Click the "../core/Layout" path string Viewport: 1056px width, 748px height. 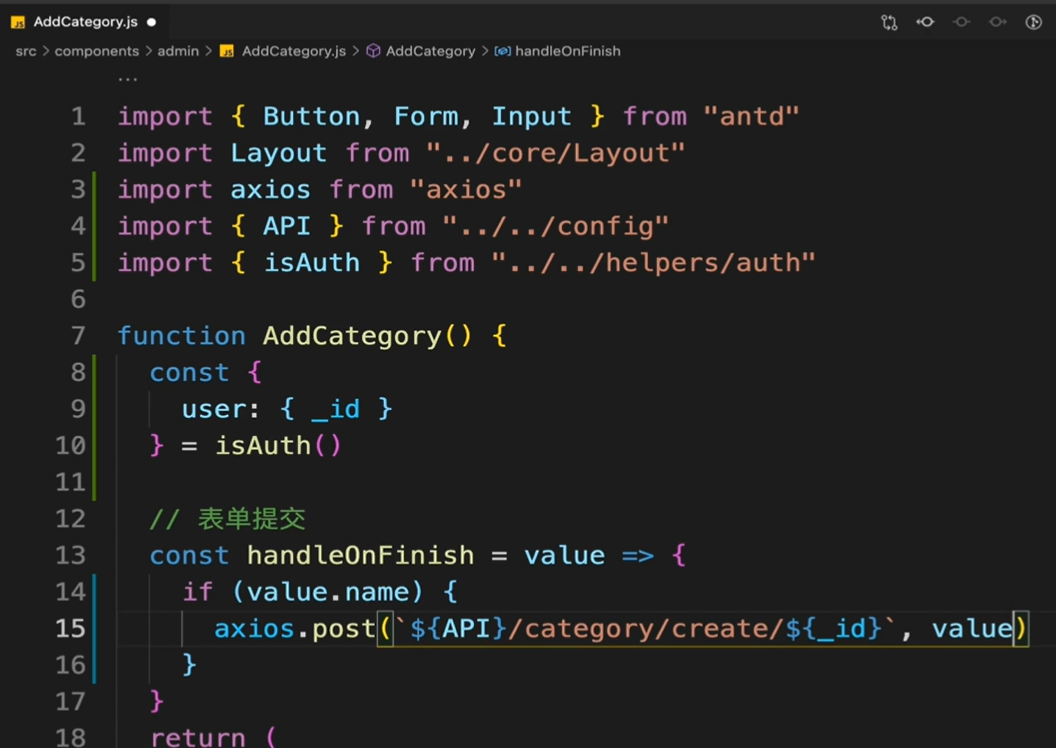click(x=556, y=154)
